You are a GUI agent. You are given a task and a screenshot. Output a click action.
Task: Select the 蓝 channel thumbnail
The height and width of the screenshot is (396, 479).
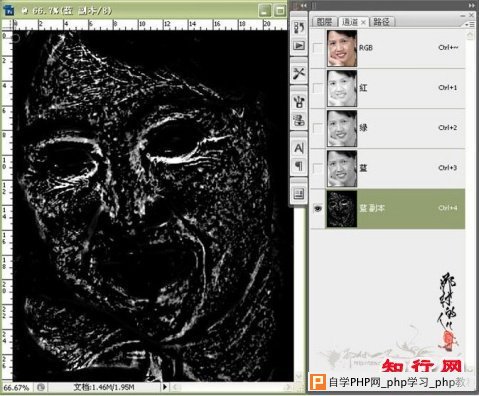pyautogui.click(x=342, y=168)
